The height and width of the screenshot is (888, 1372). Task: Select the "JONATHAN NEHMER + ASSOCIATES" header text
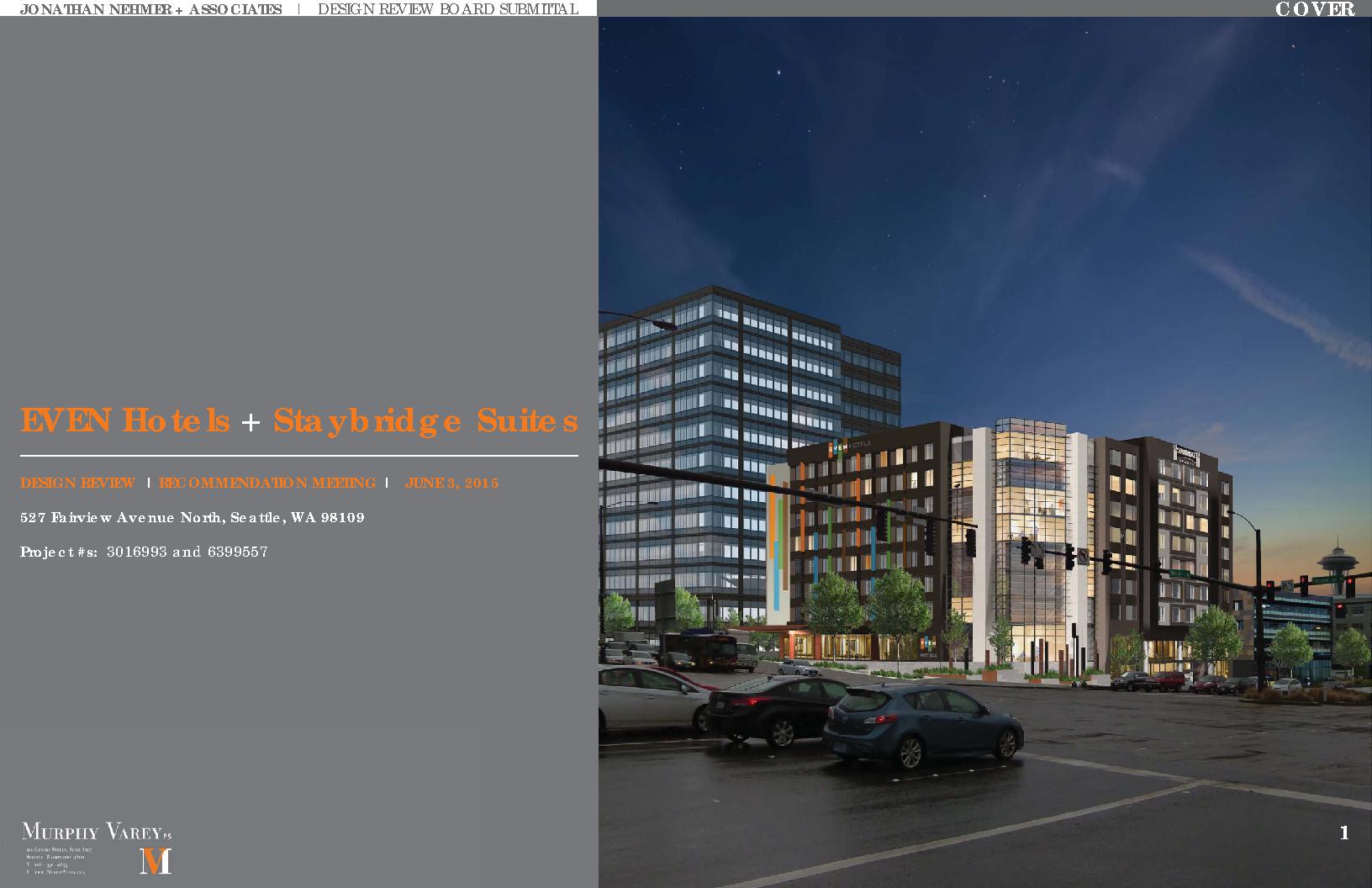[x=150, y=9]
